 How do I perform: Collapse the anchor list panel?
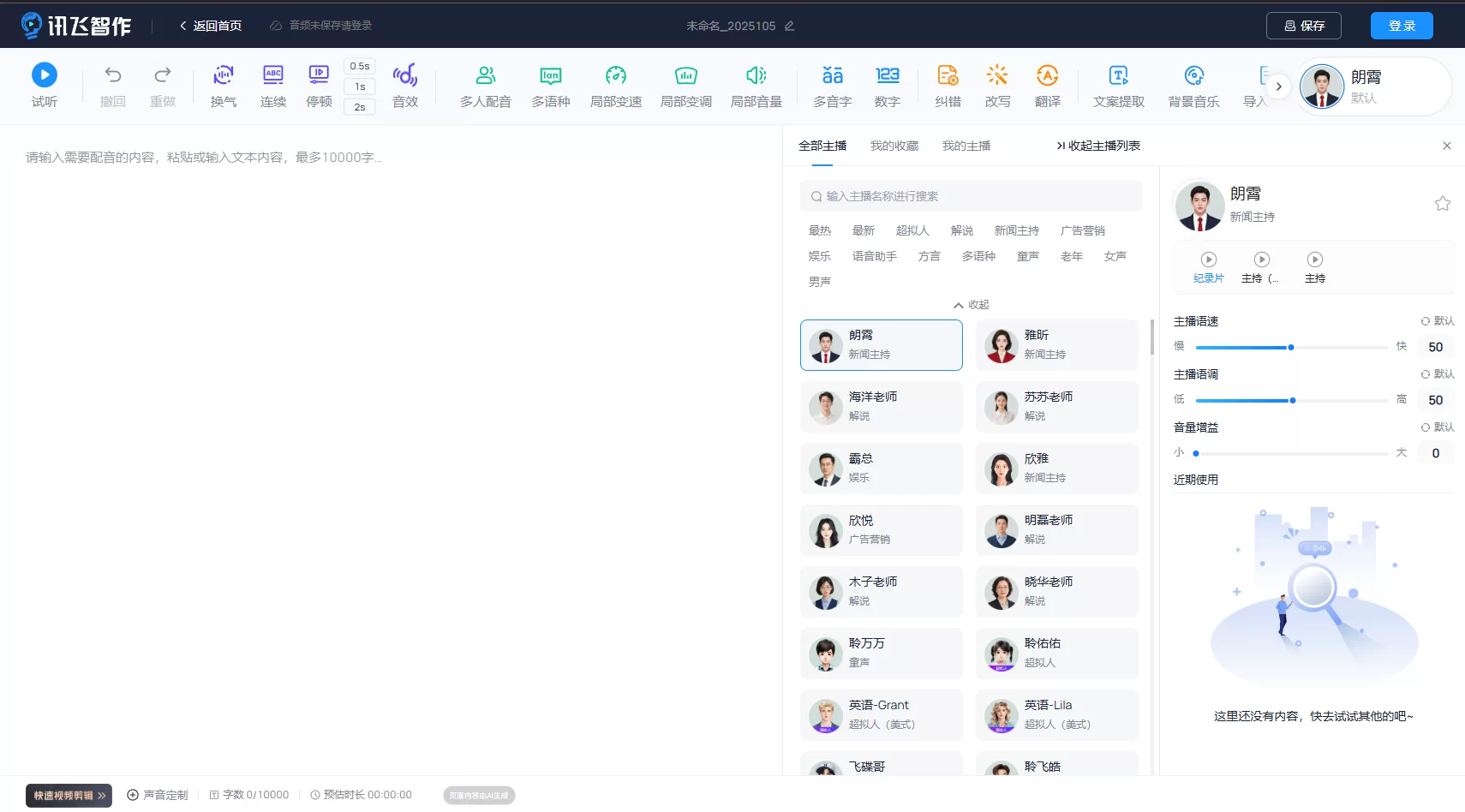(x=1098, y=146)
